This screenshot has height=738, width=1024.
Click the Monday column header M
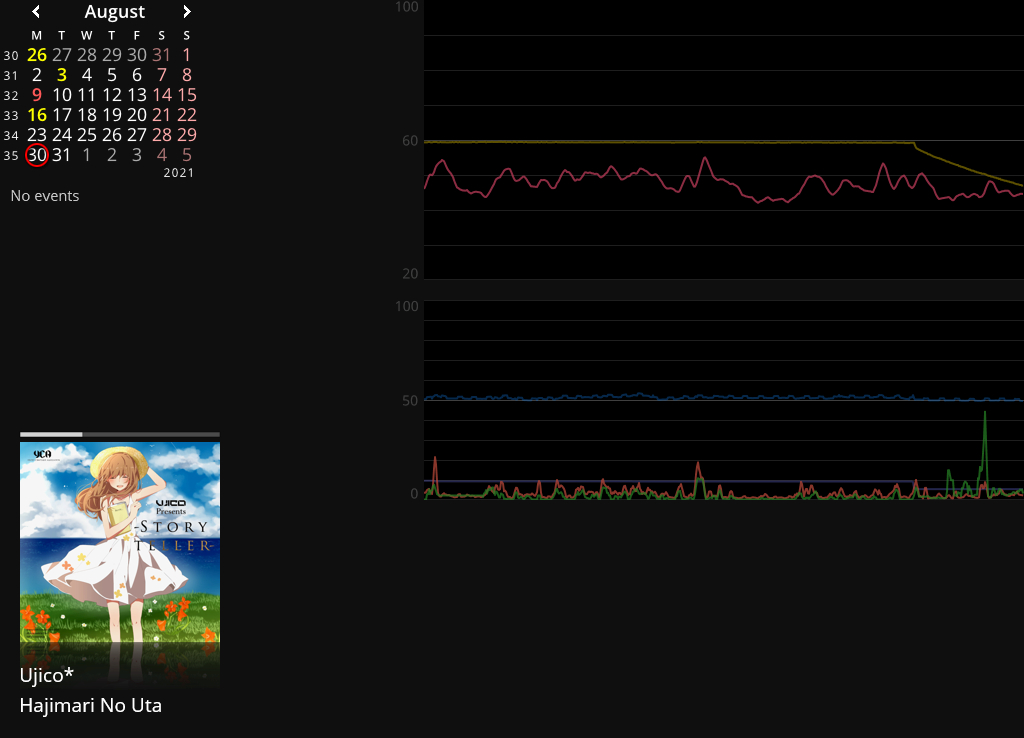pyautogui.click(x=37, y=35)
